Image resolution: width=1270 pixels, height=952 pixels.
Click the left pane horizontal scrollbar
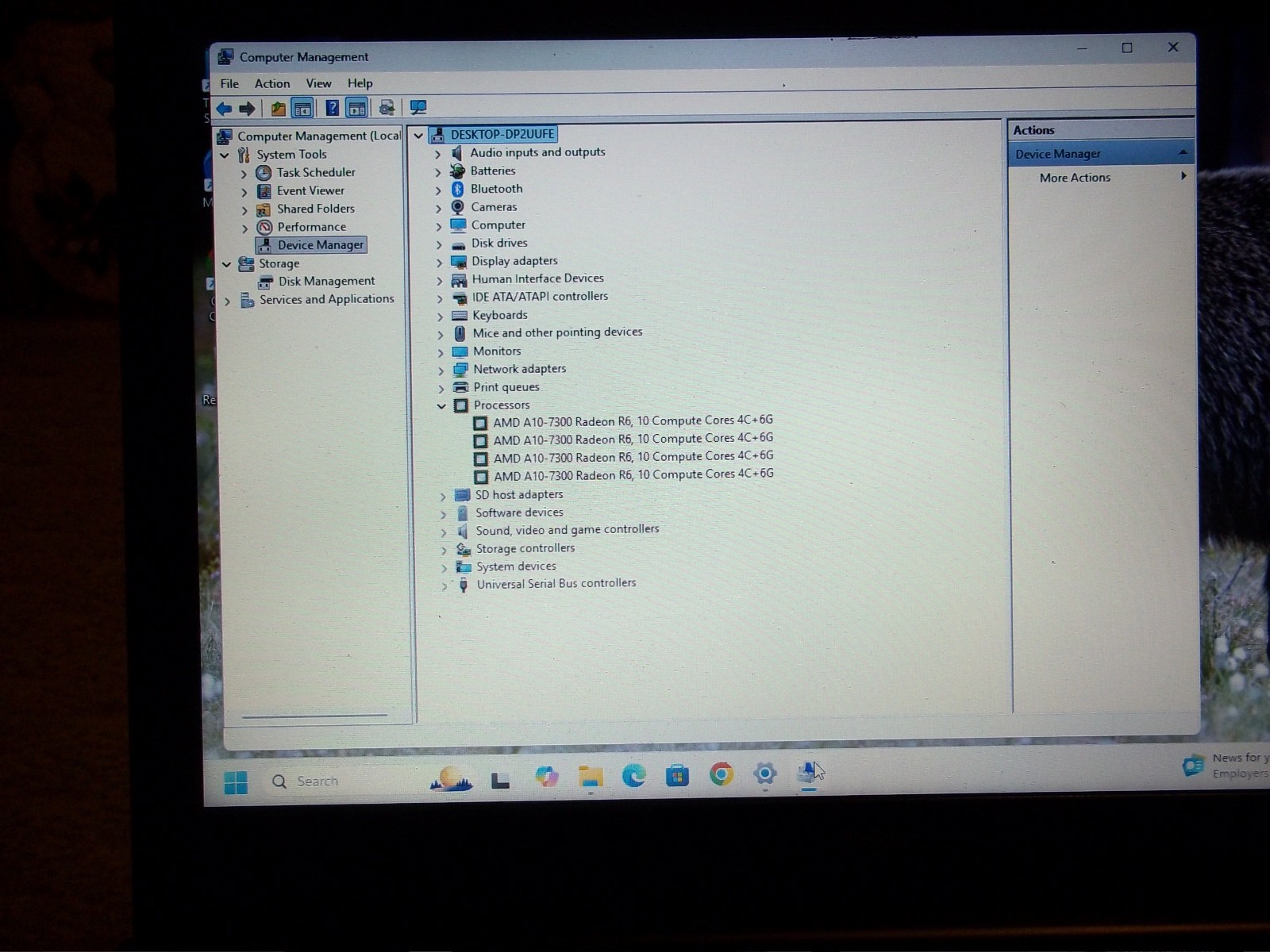coord(314,716)
